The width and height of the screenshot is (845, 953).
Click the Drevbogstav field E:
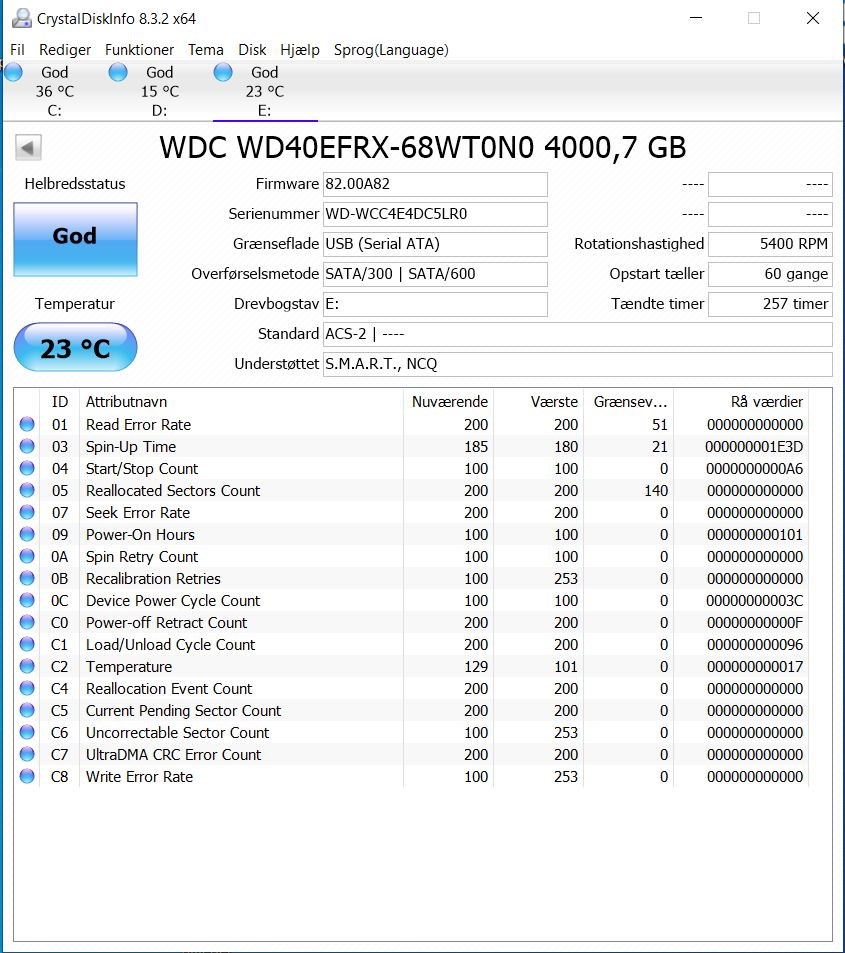(435, 304)
